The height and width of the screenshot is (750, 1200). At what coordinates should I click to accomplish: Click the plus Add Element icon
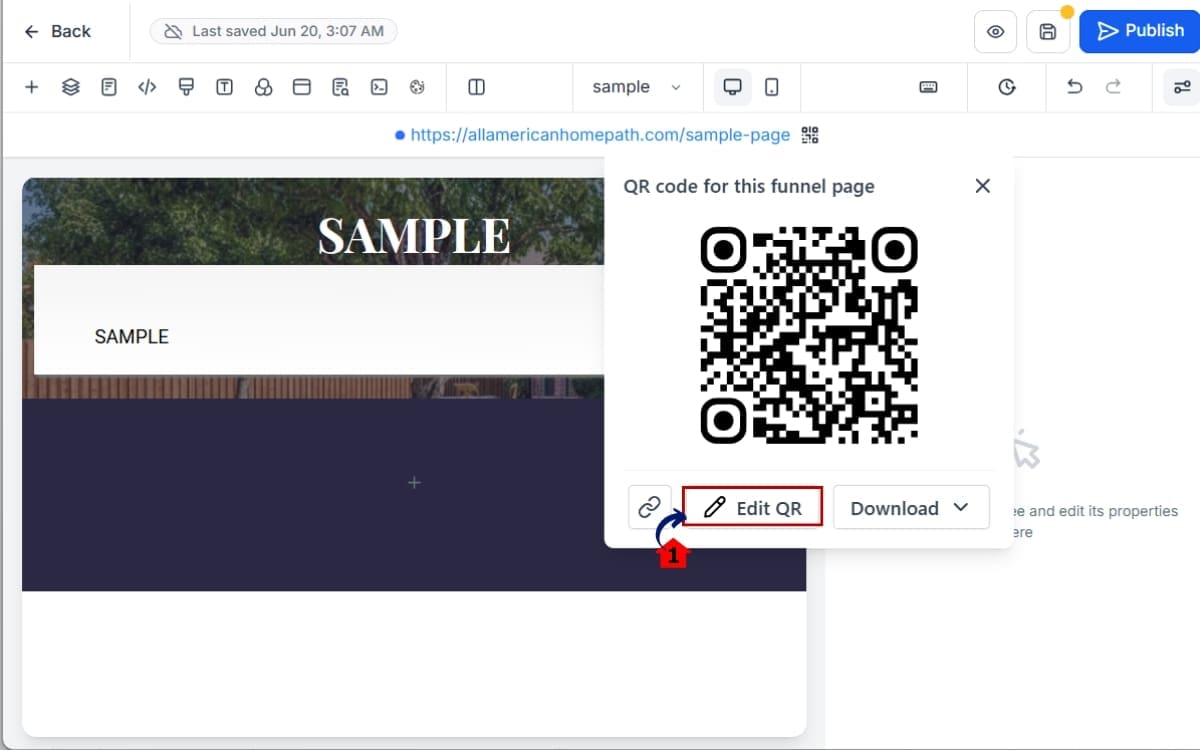[31, 87]
